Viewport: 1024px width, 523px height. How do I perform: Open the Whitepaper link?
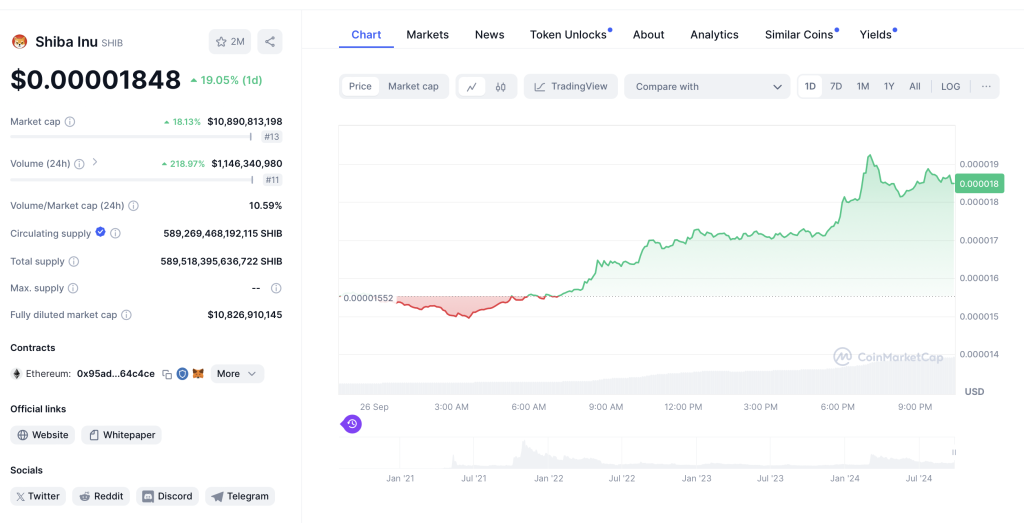pyautogui.click(x=121, y=435)
